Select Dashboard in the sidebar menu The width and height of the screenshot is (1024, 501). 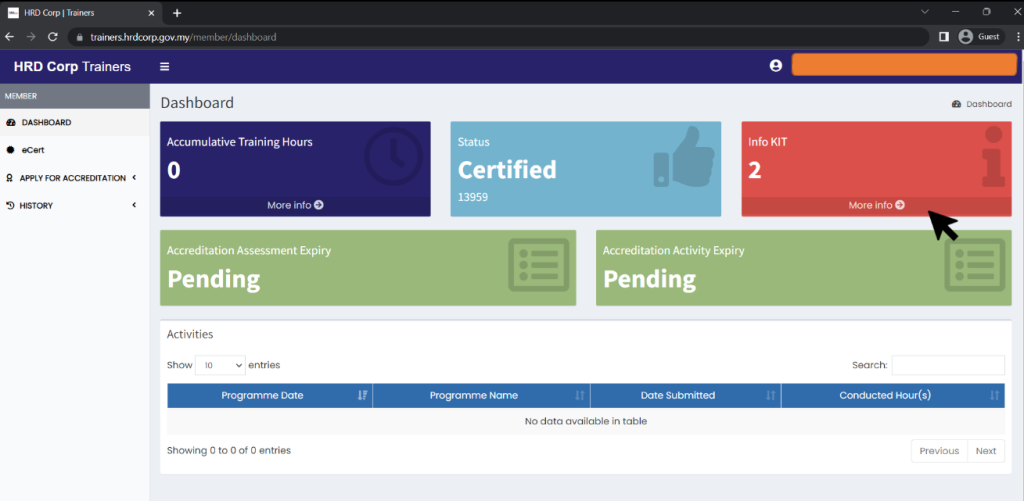pos(46,122)
